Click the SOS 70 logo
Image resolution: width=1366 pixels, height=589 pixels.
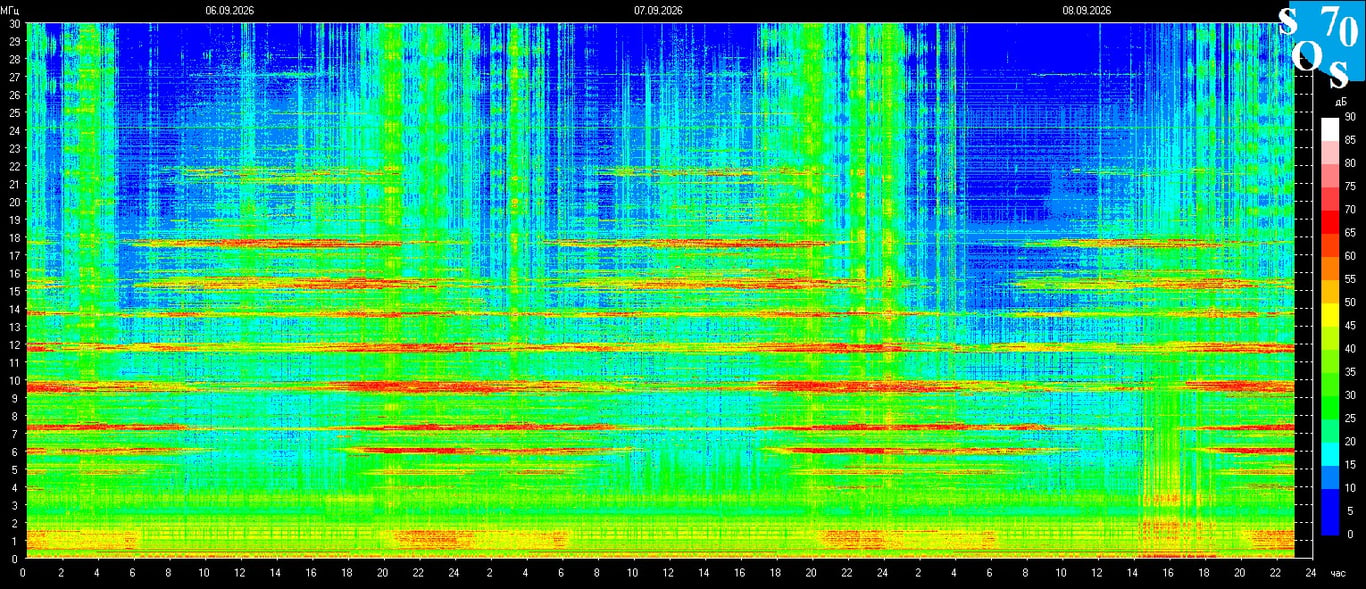(1322, 47)
